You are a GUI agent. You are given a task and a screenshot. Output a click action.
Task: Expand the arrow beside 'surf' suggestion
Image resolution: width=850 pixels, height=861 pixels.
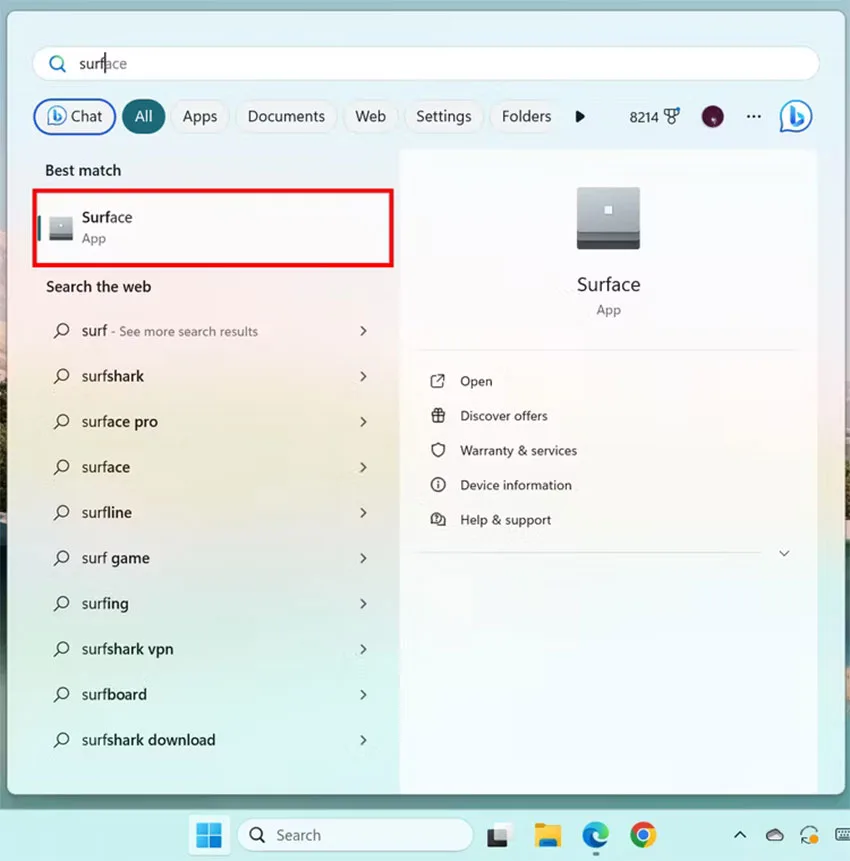coord(363,331)
